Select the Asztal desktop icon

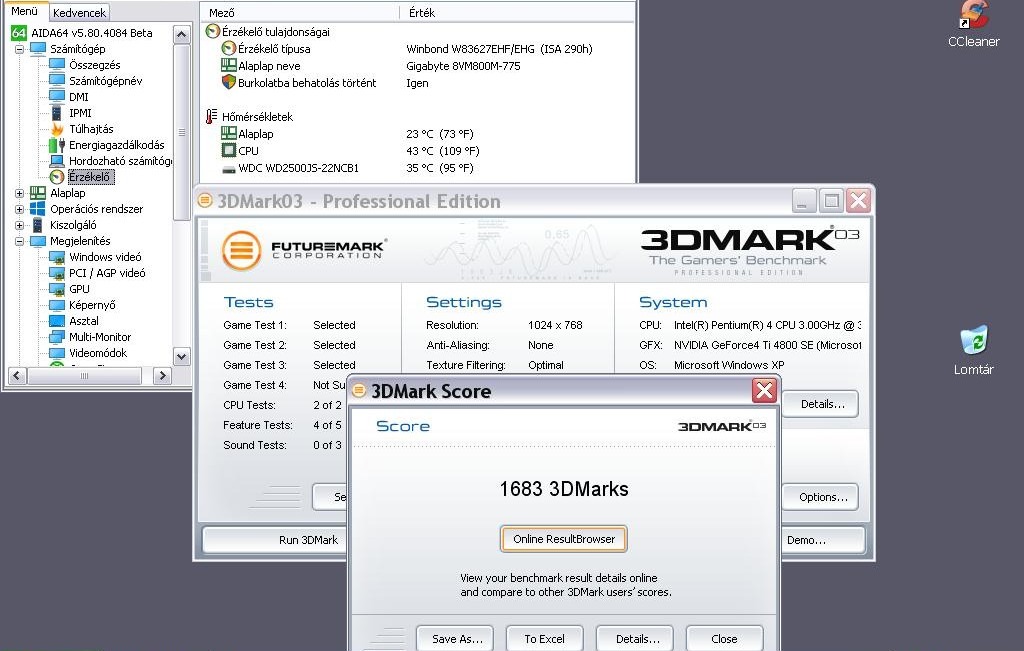point(57,321)
